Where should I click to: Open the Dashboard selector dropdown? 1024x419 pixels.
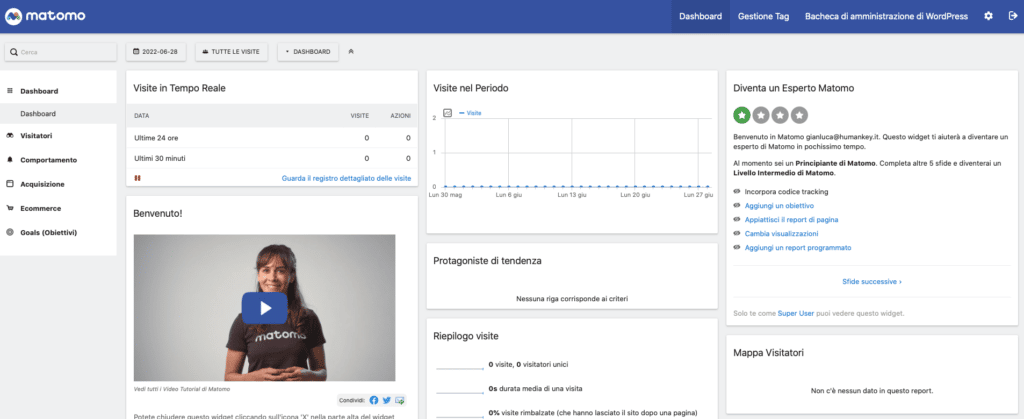coord(307,51)
